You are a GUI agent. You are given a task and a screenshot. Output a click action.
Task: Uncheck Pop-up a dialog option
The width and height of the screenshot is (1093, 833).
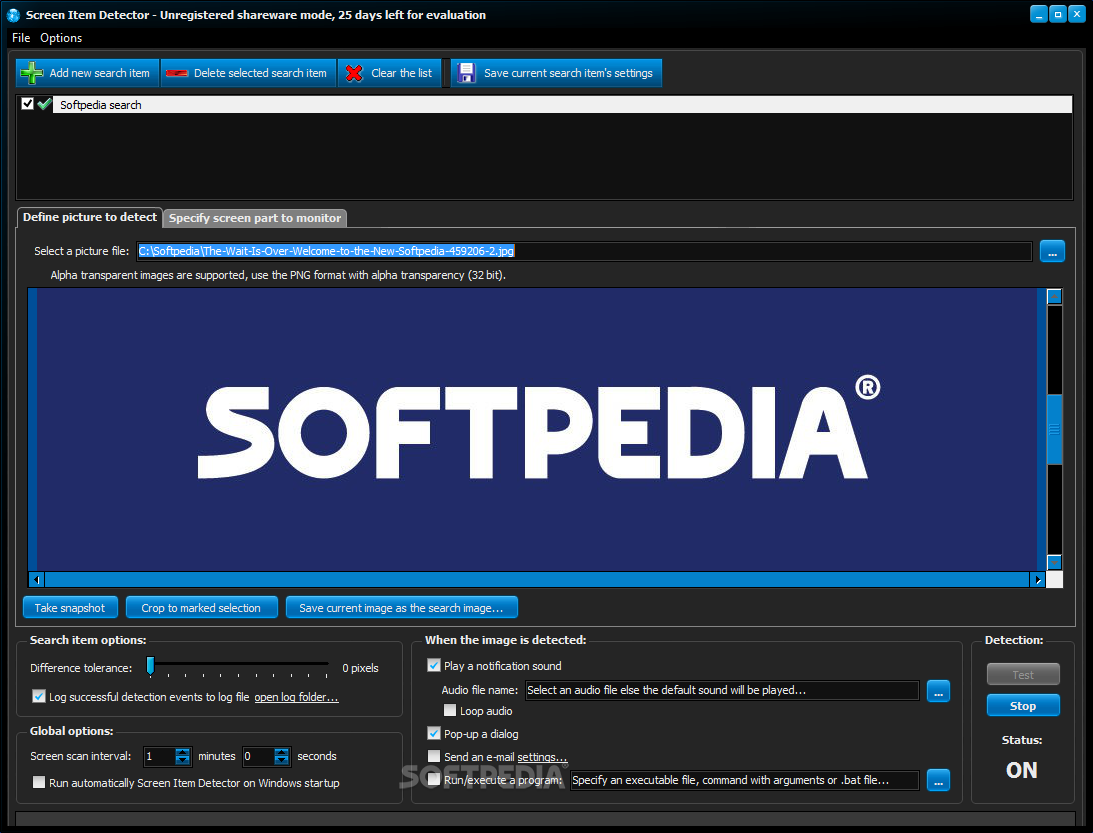(x=434, y=733)
